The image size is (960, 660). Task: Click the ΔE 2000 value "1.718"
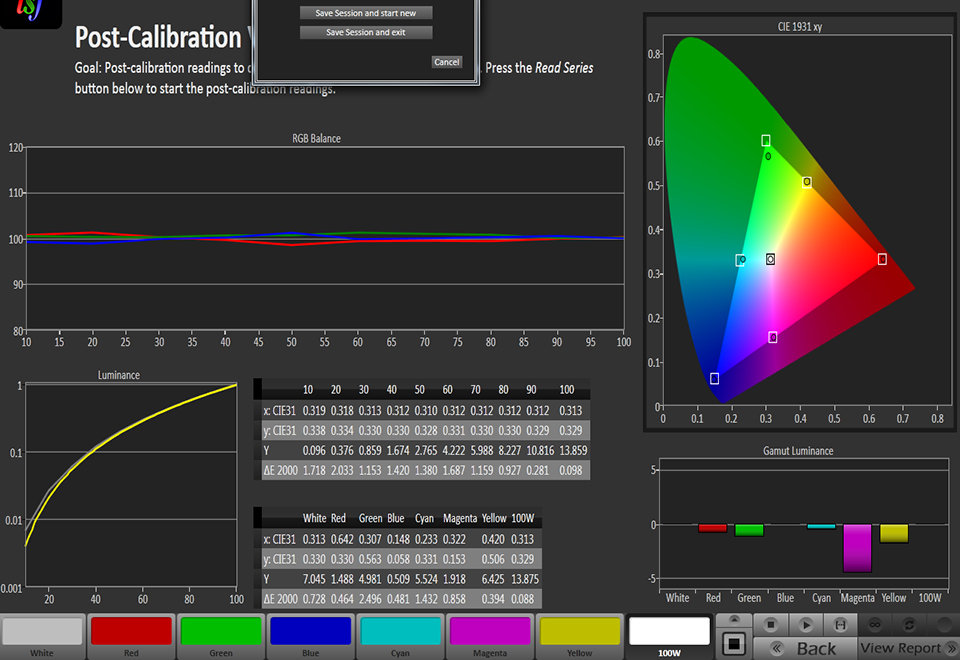(x=314, y=470)
